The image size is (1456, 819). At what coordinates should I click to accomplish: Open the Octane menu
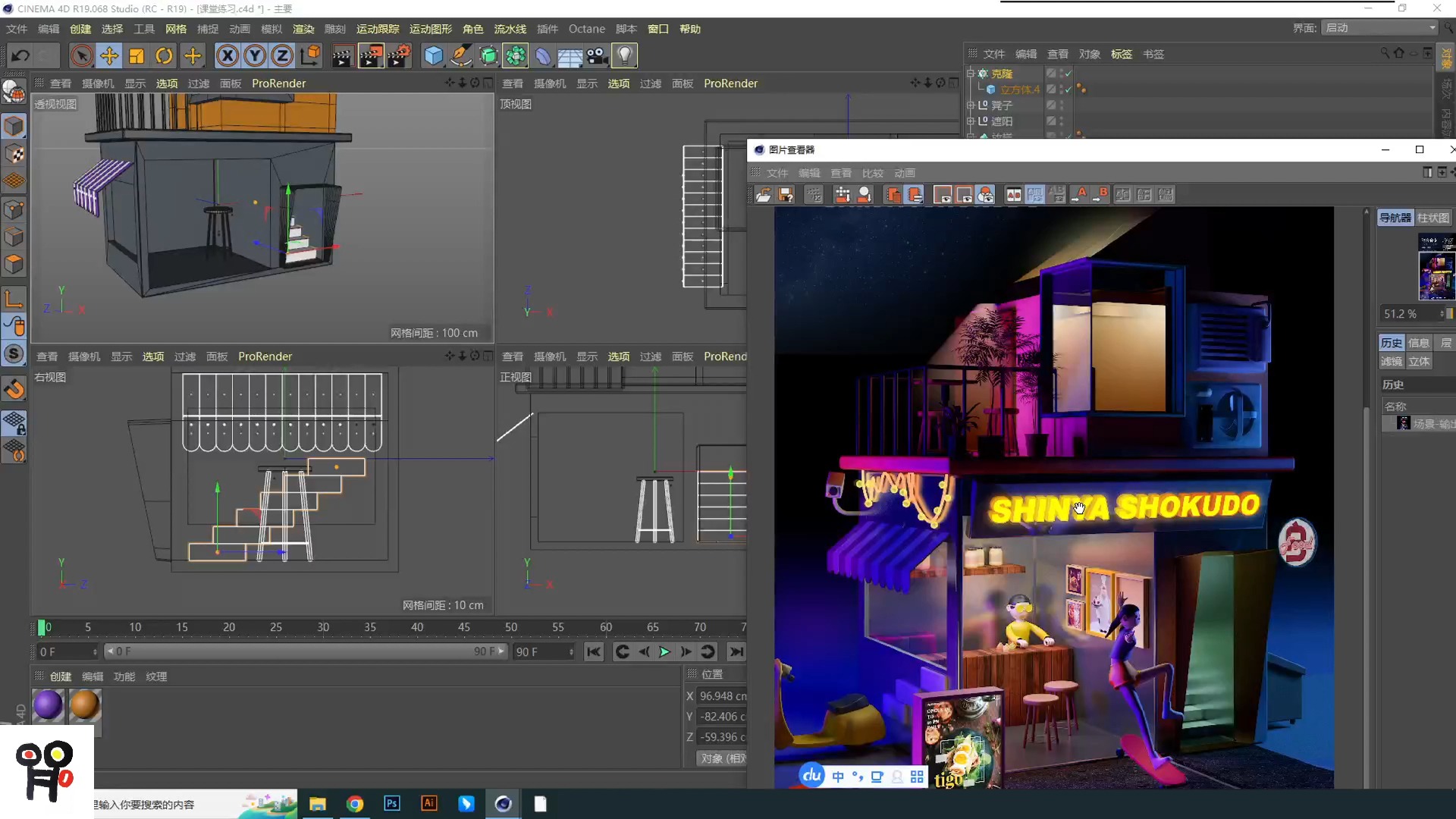(x=587, y=29)
